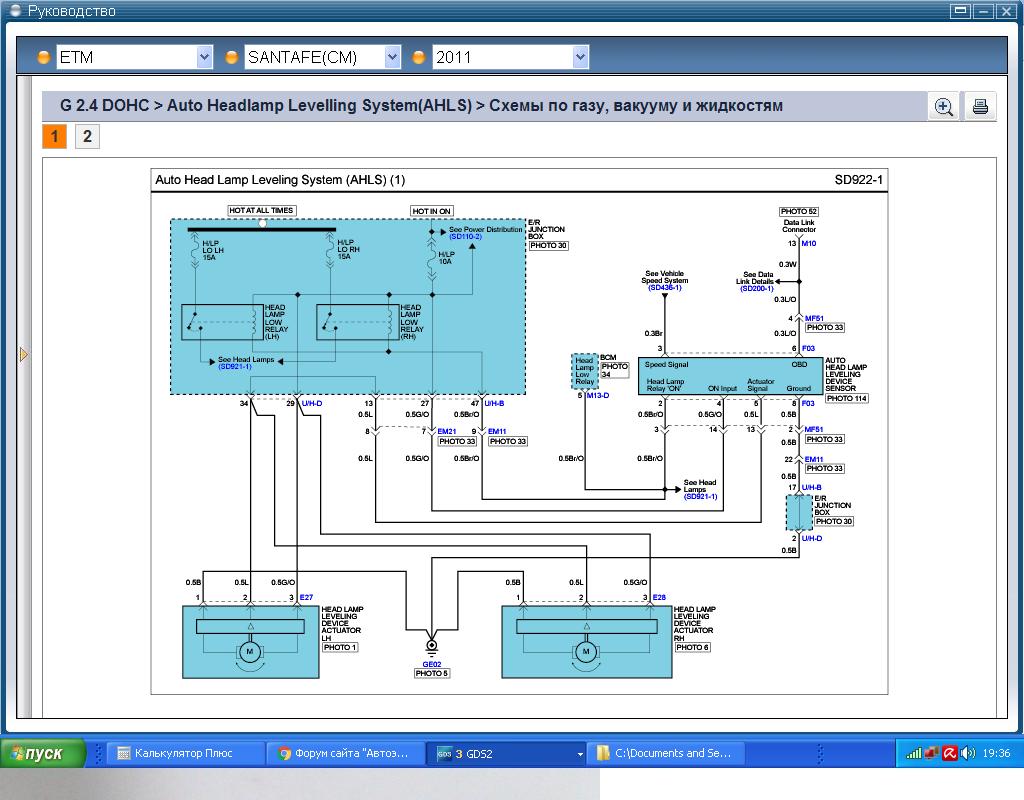Open the SD110-2 power distribution link
1024x800 pixels.
point(465,236)
